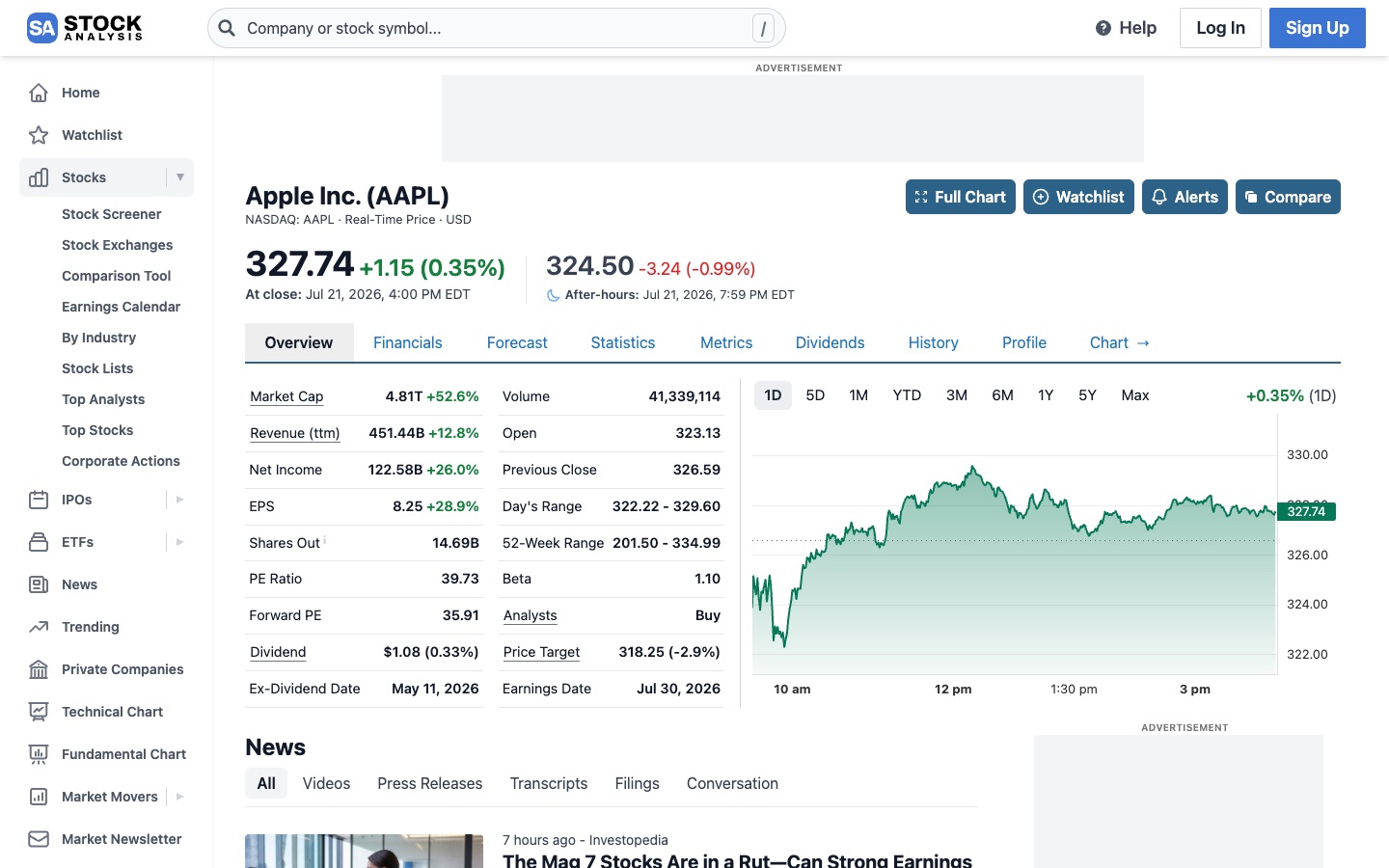Click the Stocks bar chart icon
Screen dimensions: 1389x868
point(39,177)
